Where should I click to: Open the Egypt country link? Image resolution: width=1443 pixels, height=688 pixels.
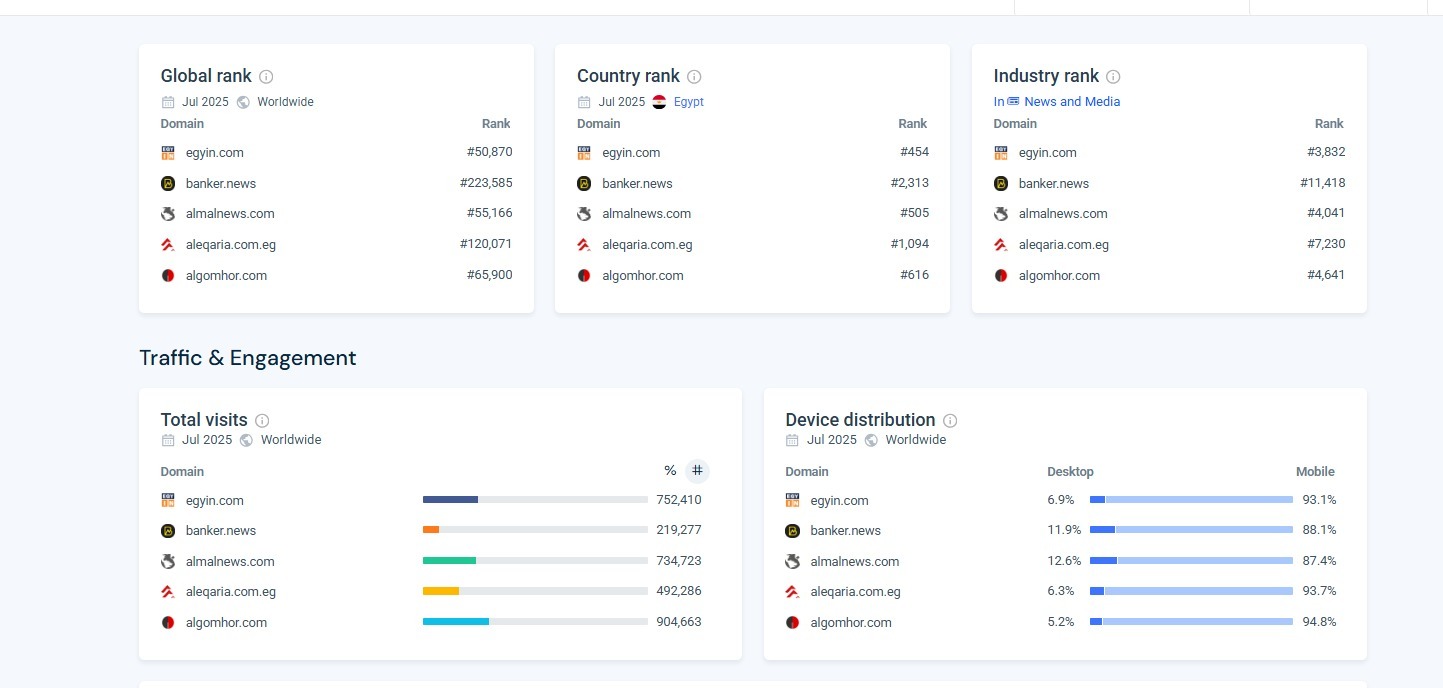[689, 102]
